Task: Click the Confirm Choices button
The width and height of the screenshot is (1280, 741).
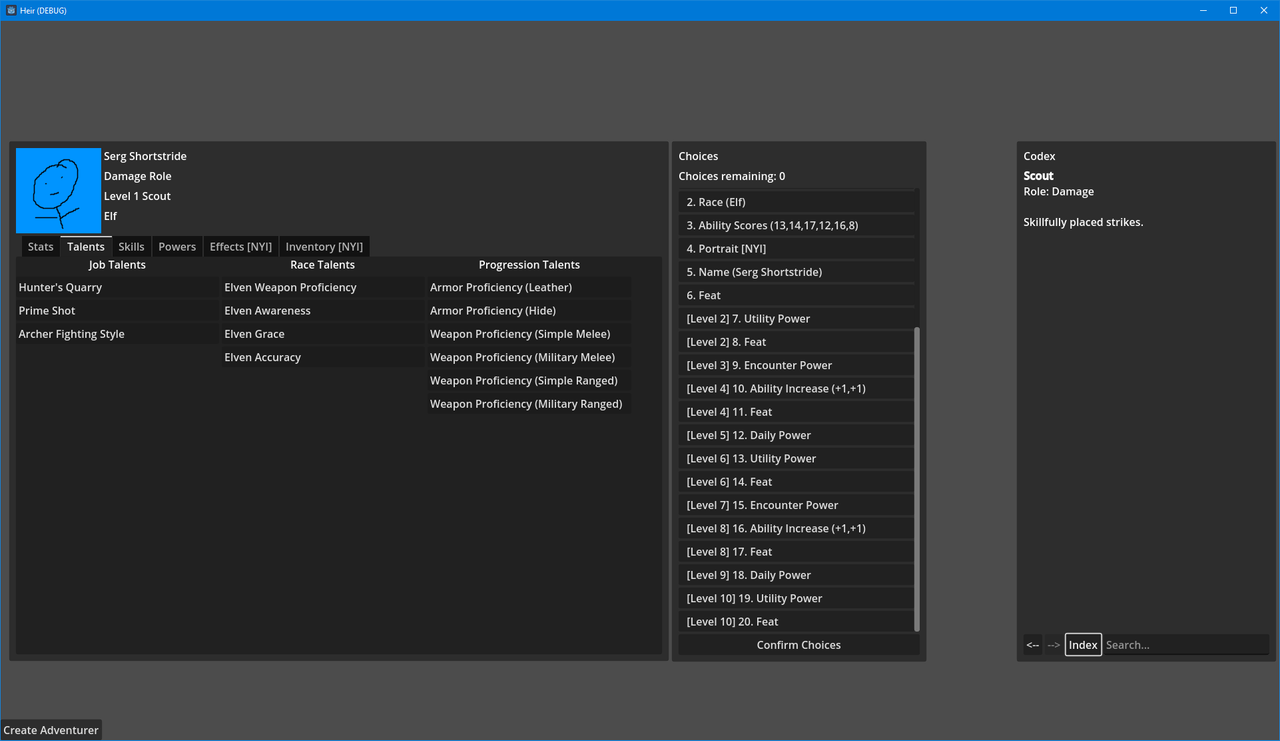Action: click(799, 645)
